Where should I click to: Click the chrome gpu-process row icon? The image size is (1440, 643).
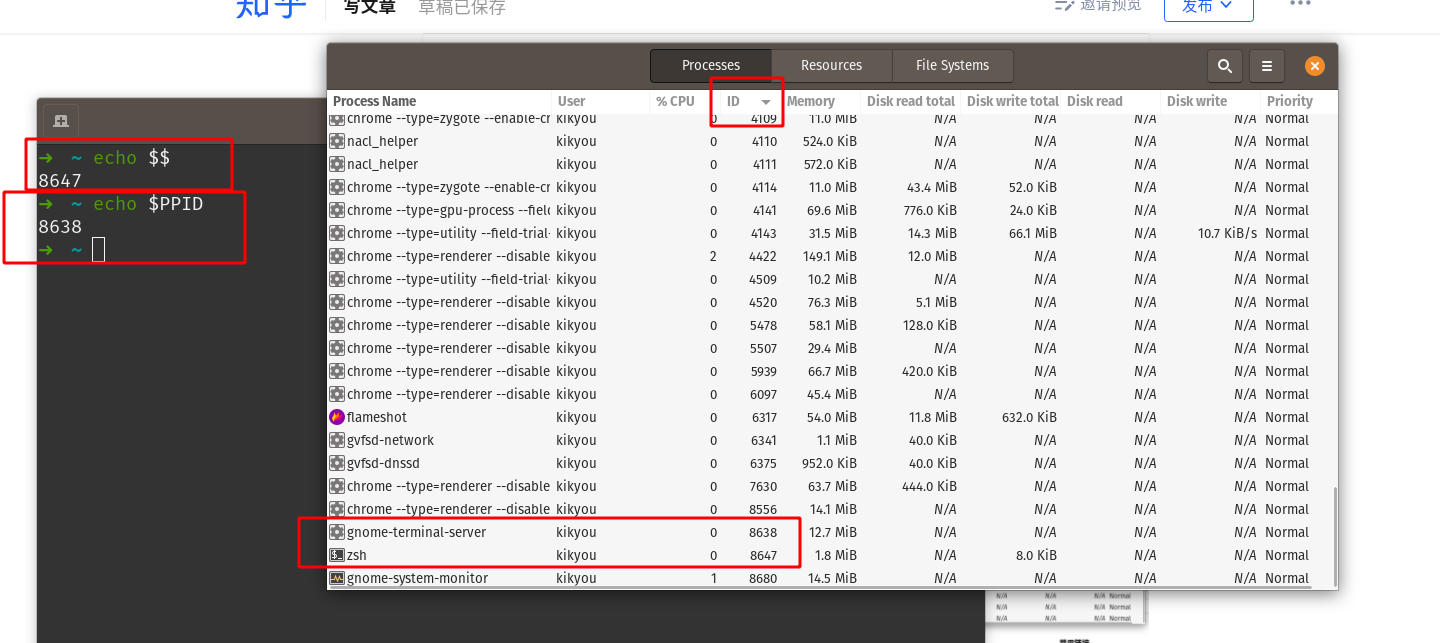point(337,210)
